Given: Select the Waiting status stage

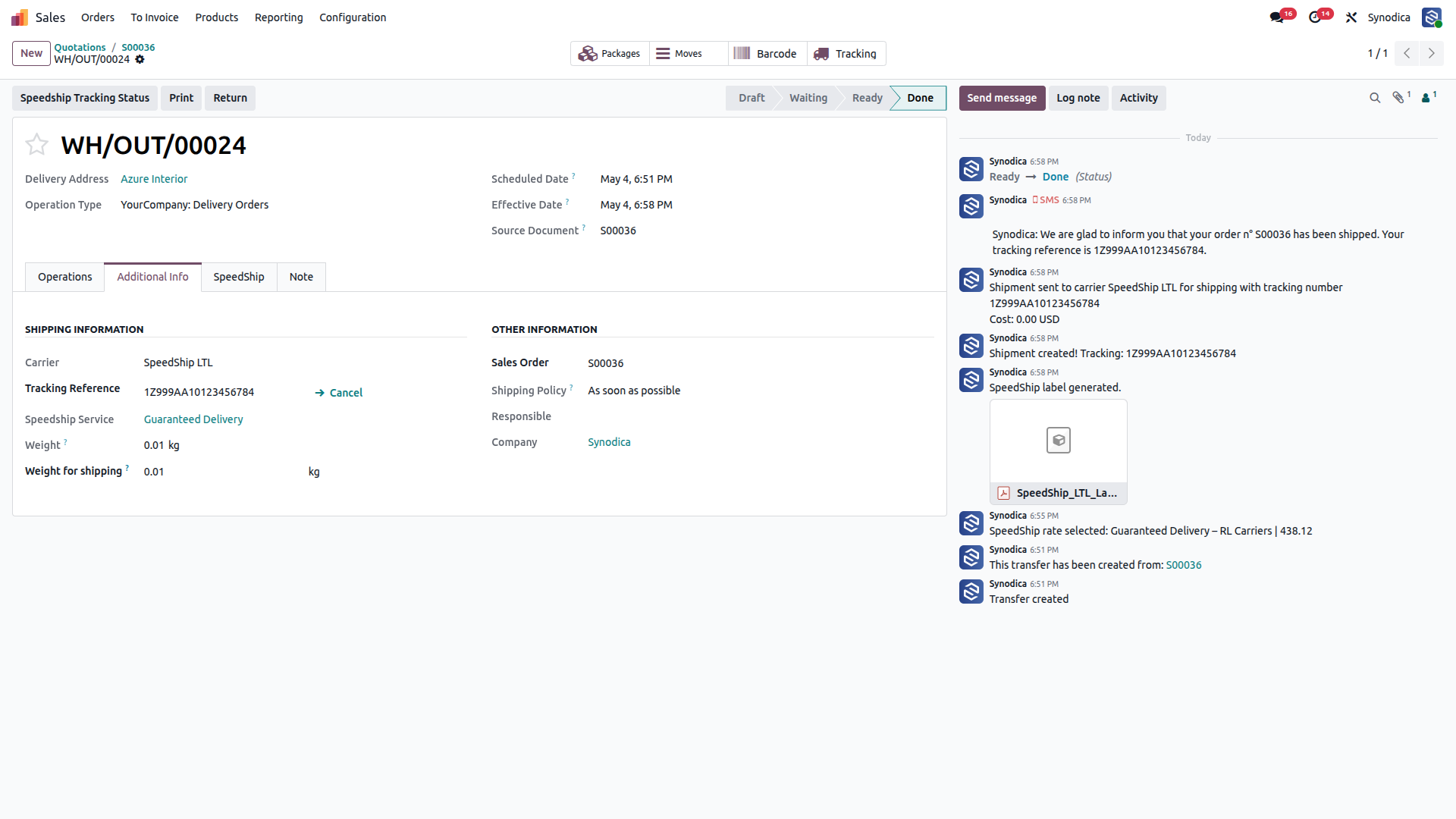Looking at the screenshot, I should pyautogui.click(x=808, y=98).
